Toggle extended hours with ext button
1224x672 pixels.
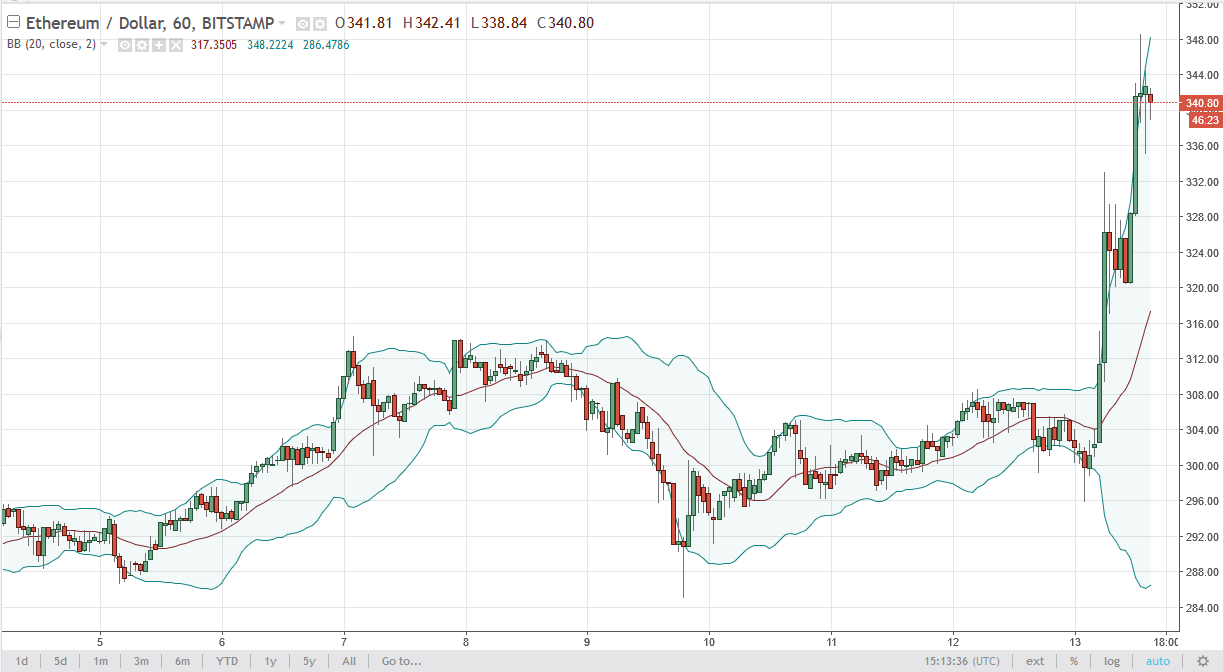point(1035,661)
